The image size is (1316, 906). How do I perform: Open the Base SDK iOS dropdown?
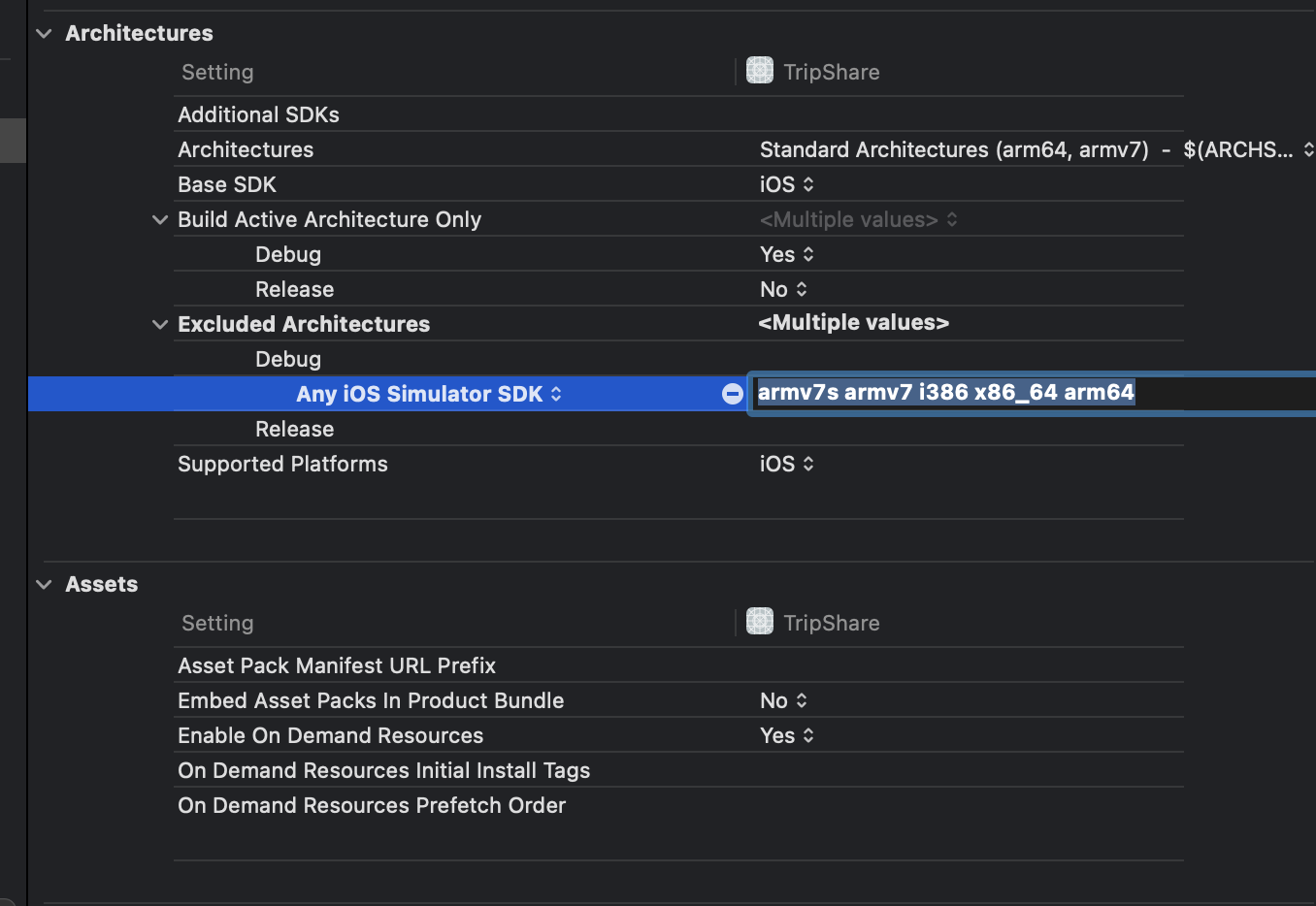point(786,184)
